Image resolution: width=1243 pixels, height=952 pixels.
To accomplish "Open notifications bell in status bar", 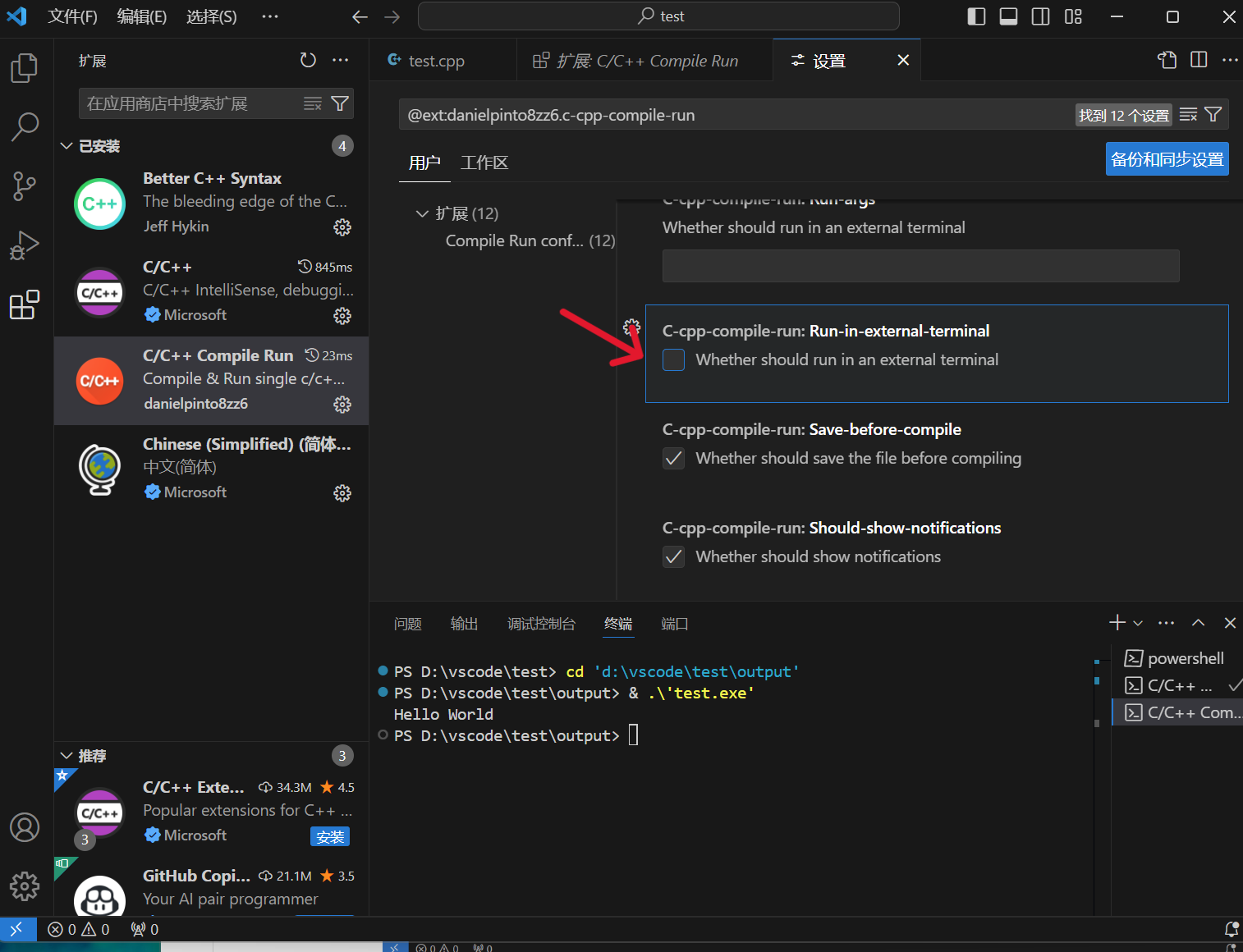I will click(x=1231, y=929).
